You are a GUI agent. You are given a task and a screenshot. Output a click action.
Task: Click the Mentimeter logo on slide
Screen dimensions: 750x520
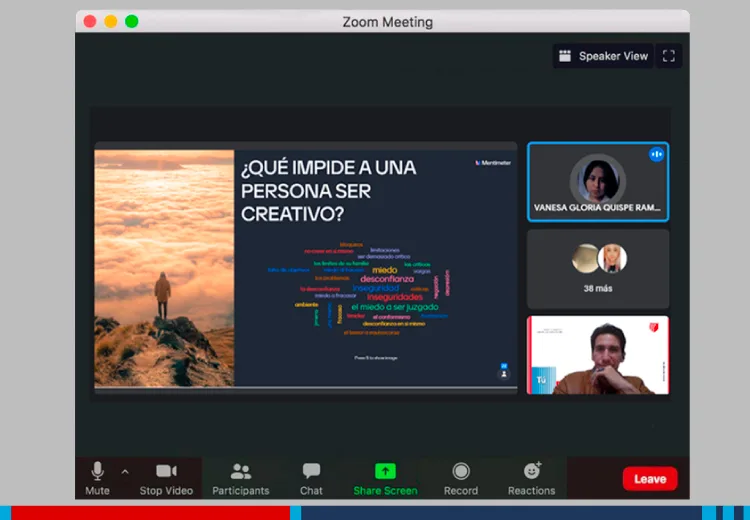(493, 163)
